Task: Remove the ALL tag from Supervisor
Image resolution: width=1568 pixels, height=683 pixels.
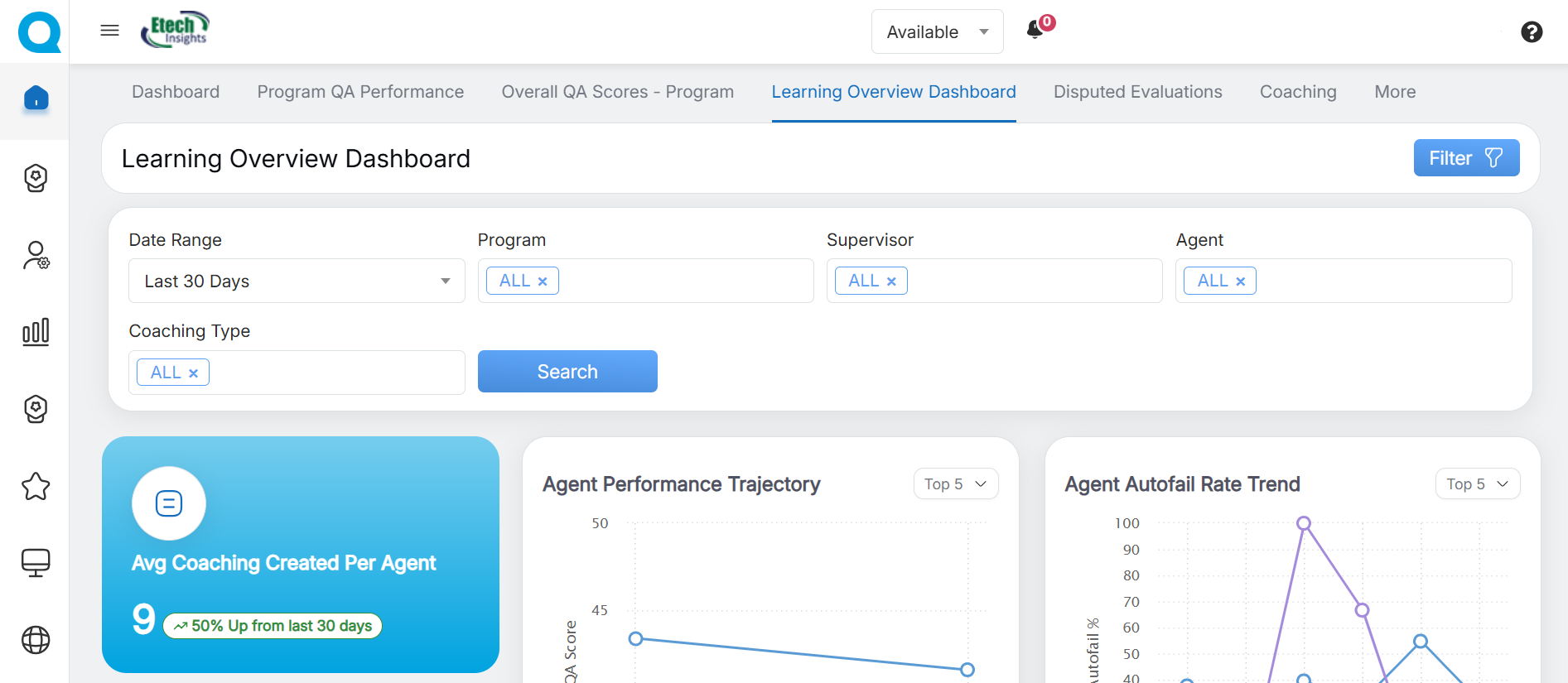Action: (x=891, y=281)
